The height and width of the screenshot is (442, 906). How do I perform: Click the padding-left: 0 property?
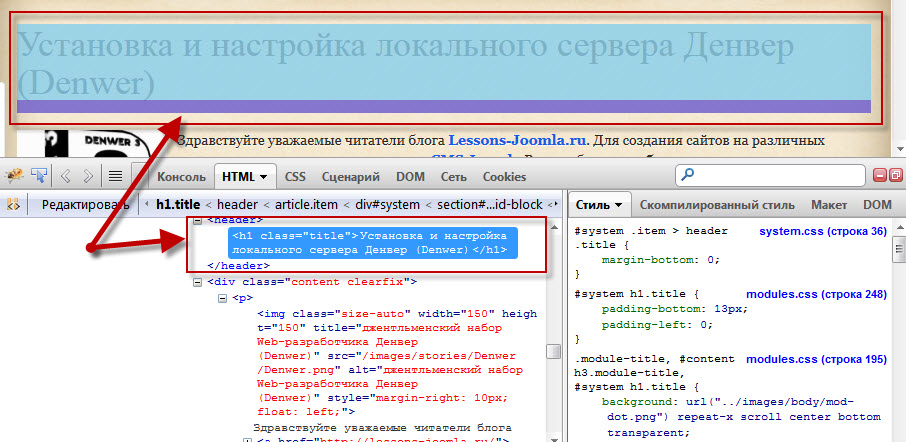pyautogui.click(x=657, y=325)
